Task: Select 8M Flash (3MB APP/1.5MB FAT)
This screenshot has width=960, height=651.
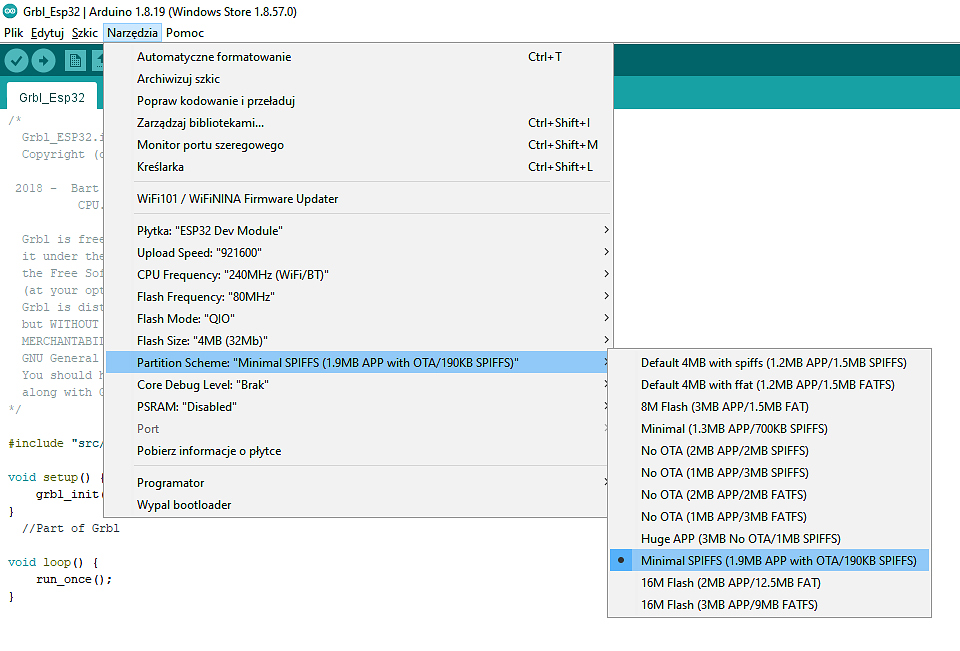Action: click(770, 407)
